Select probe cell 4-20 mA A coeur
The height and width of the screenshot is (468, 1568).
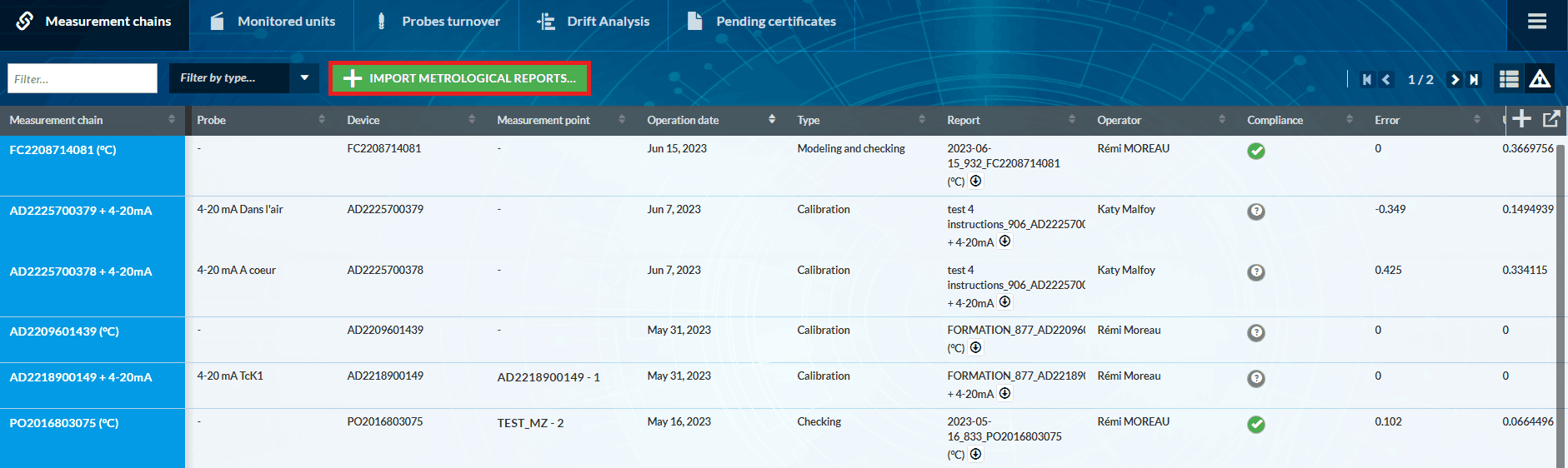[237, 270]
